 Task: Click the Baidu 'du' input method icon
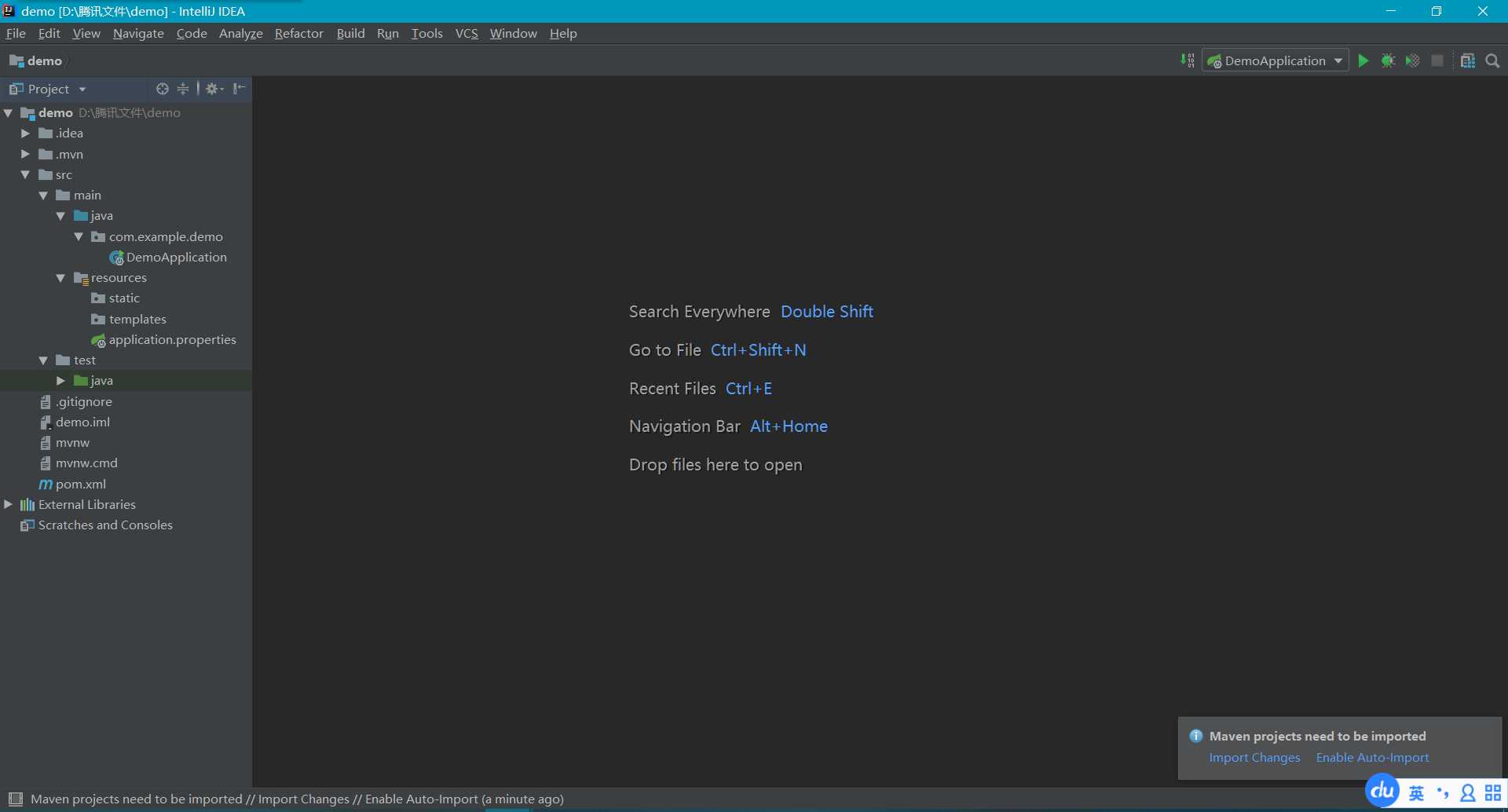1382,791
